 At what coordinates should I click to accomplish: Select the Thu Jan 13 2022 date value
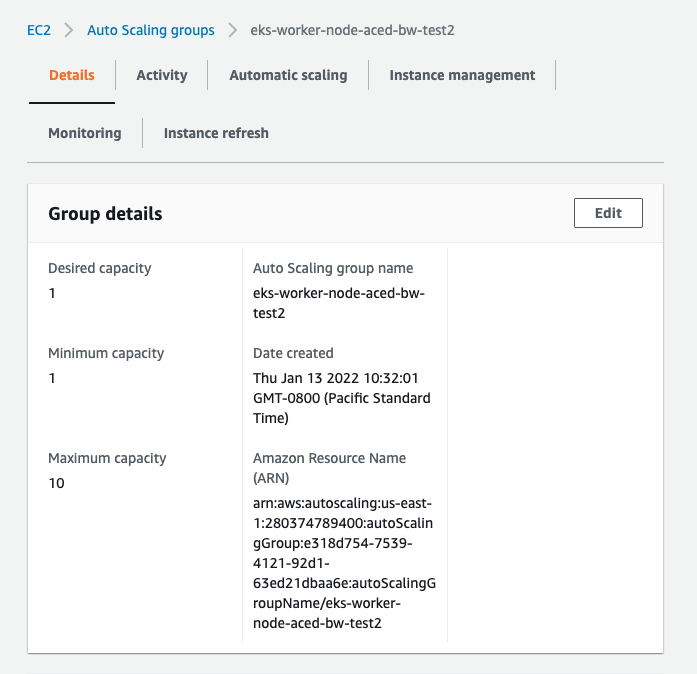point(341,398)
